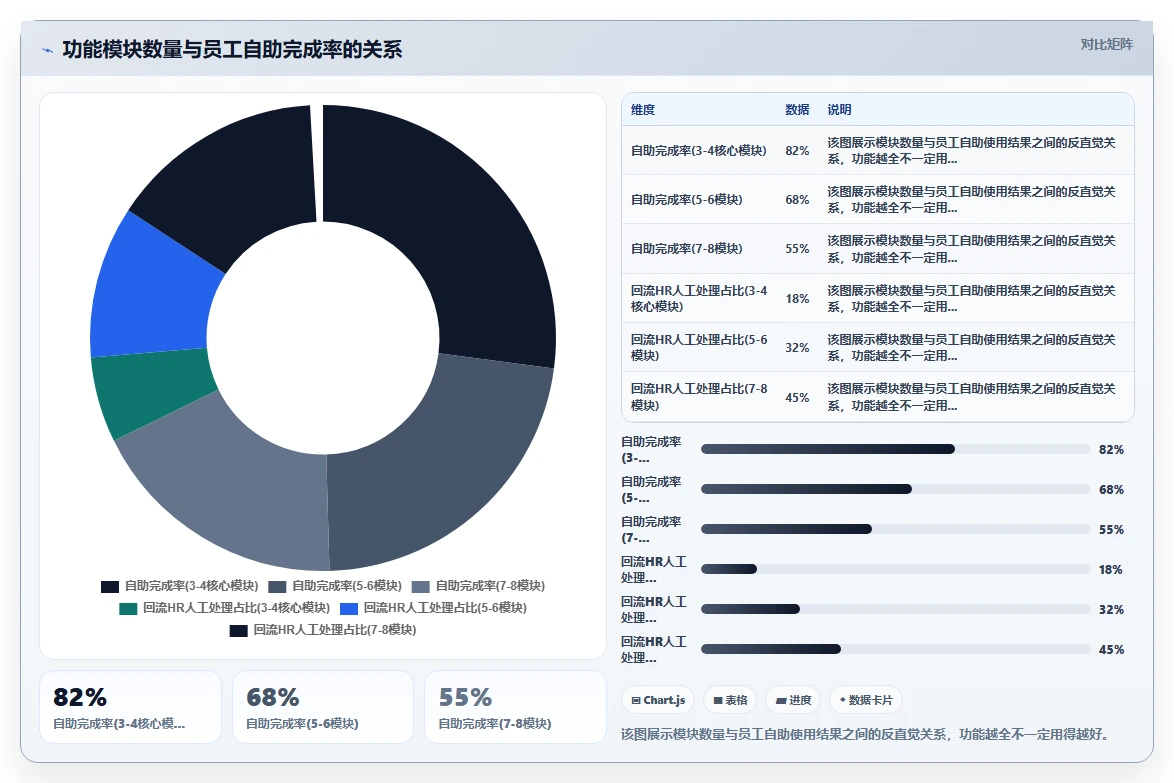Open the 55% data card
The height and width of the screenshot is (783, 1174).
[515, 707]
